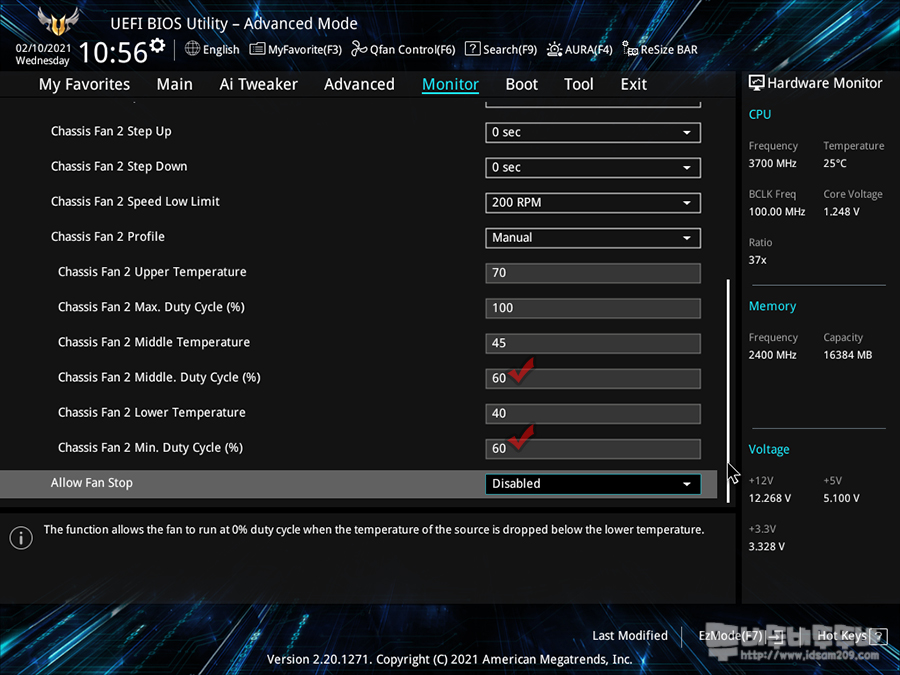Switch to Advanced tab
This screenshot has width=900, height=675.
359,84
